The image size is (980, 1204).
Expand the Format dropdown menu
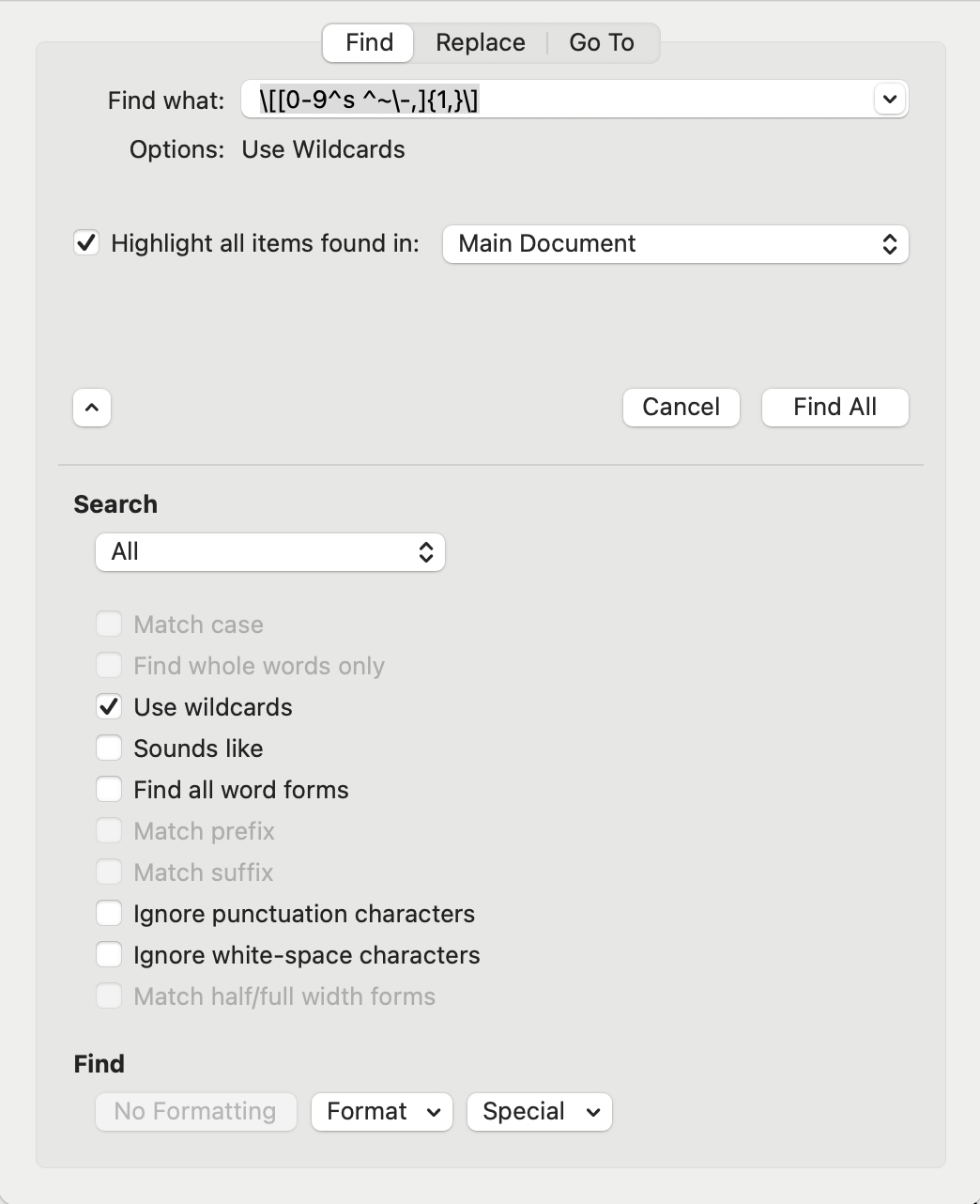click(382, 1112)
